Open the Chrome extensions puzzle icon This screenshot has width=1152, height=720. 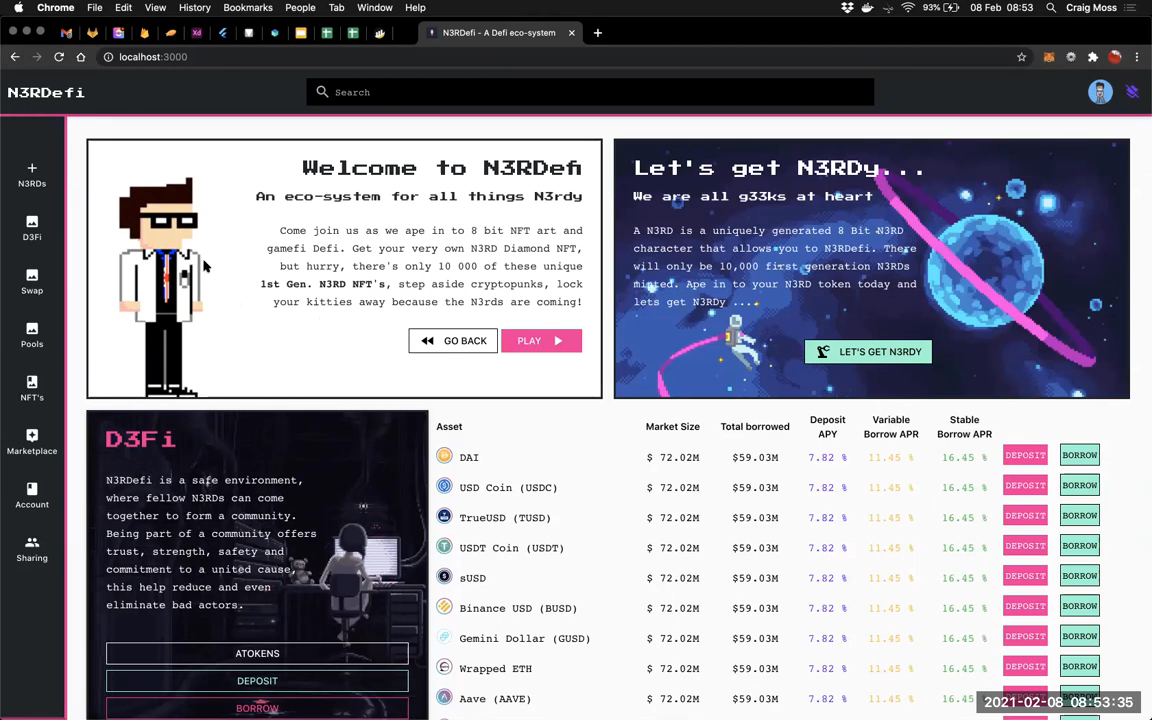pos(1092,57)
